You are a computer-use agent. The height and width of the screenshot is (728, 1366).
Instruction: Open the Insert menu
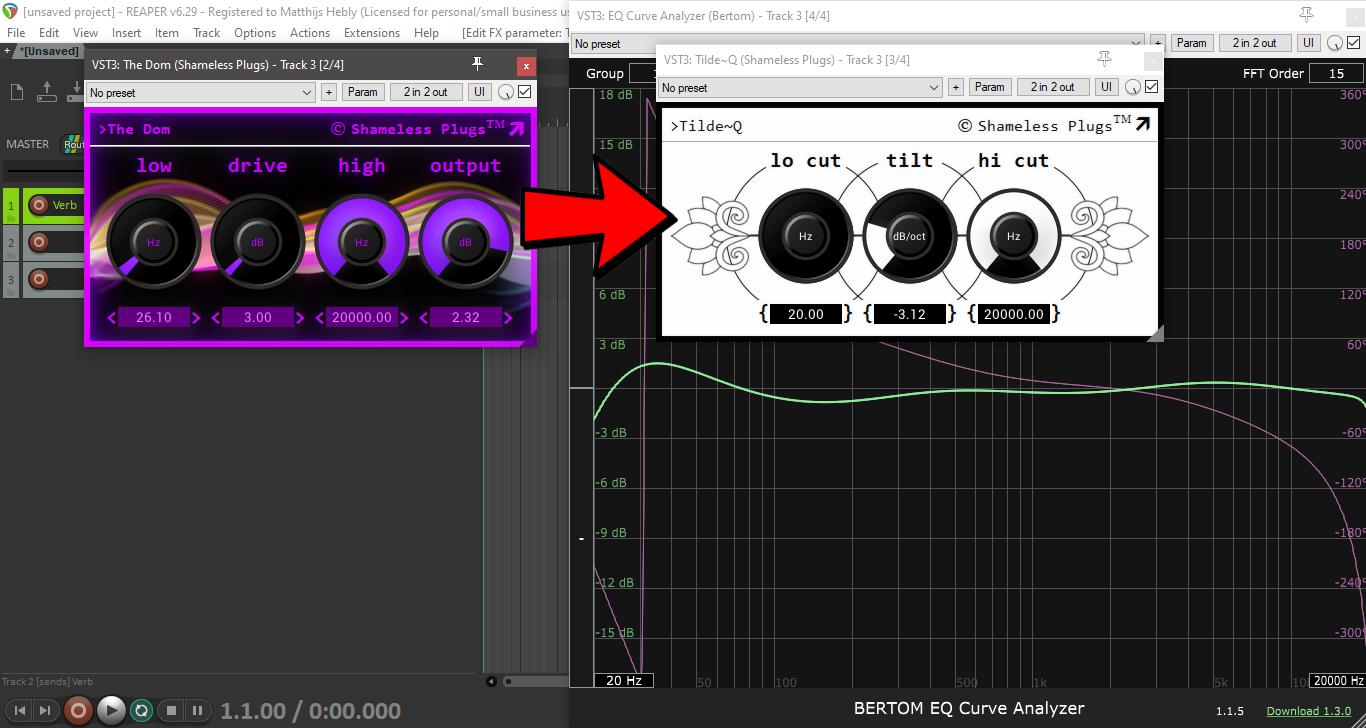[x=126, y=33]
